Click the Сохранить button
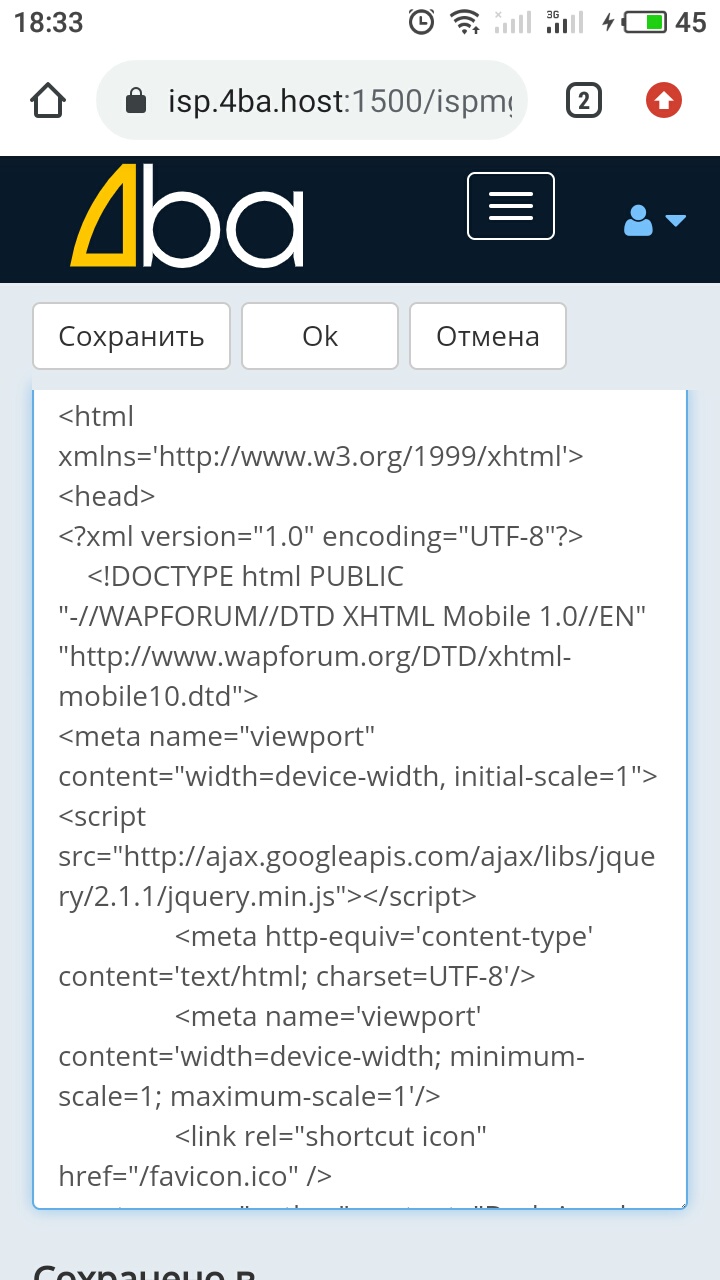The height and width of the screenshot is (1280, 720). (131, 337)
